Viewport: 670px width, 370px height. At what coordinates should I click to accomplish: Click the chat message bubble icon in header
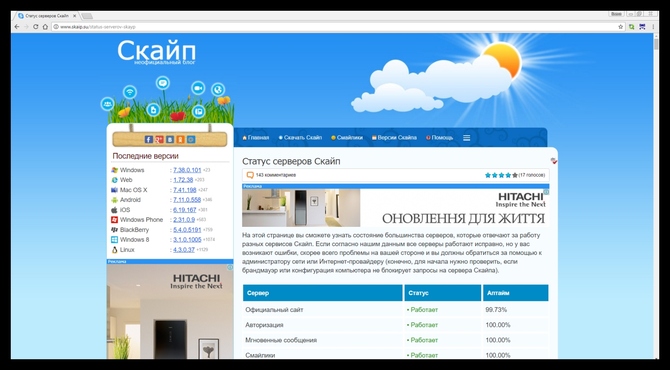pyautogui.click(x=163, y=82)
